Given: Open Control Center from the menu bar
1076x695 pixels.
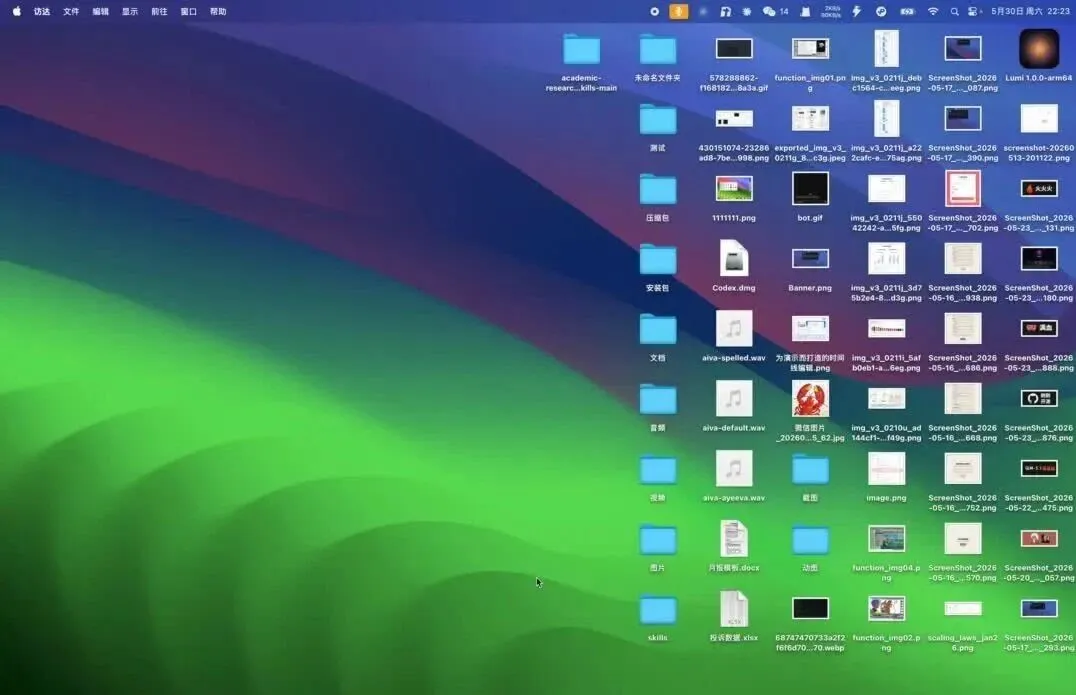Looking at the screenshot, I should tap(973, 12).
